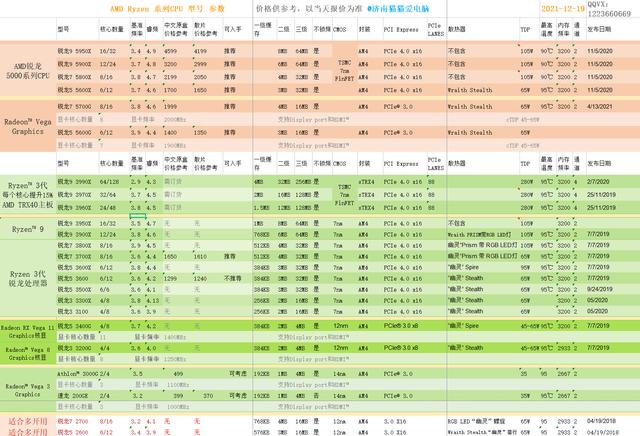Click the 'Radeon RX Vega 11 Graphics' group cell
Image resolution: width=640 pixels, height=436 pixels.
click(x=28, y=331)
